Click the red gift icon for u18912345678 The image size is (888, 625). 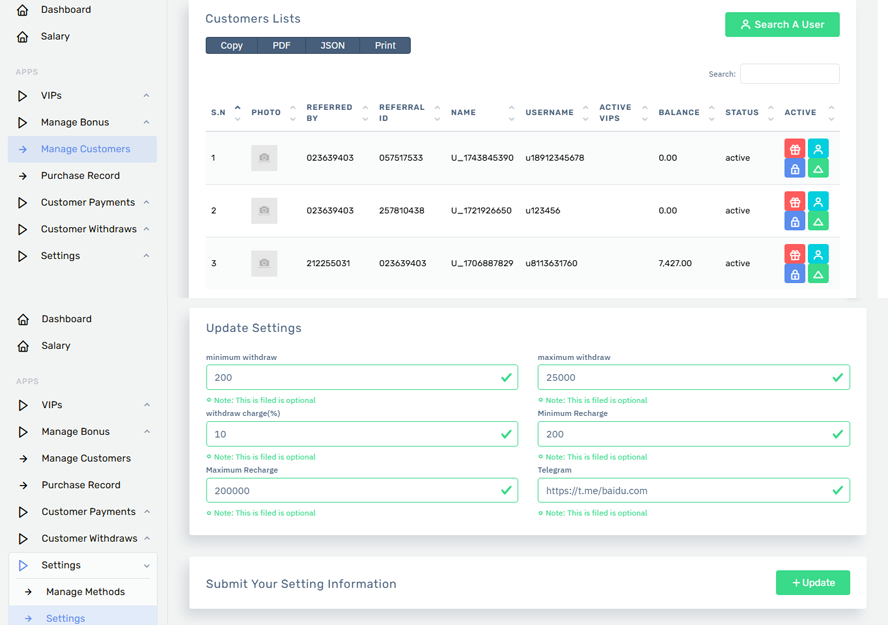pyautogui.click(x=795, y=149)
